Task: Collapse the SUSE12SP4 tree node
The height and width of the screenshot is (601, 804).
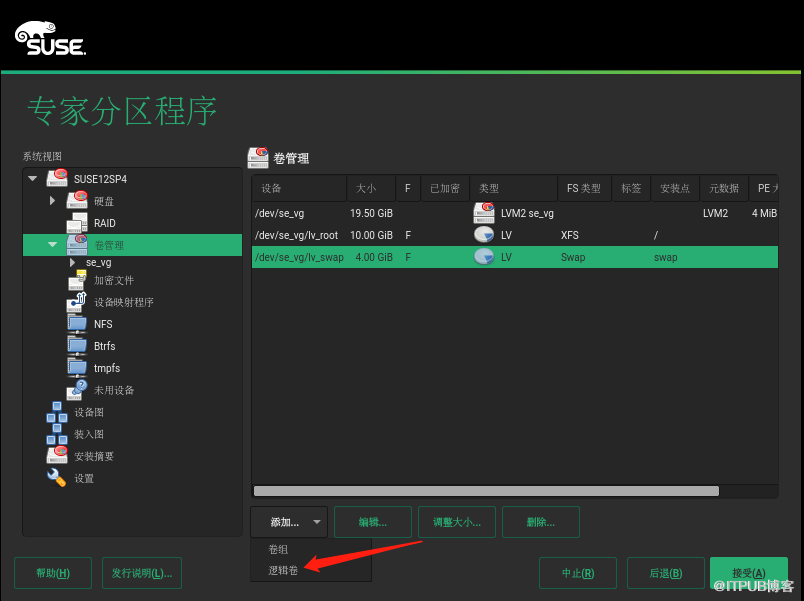Action: click(32, 178)
